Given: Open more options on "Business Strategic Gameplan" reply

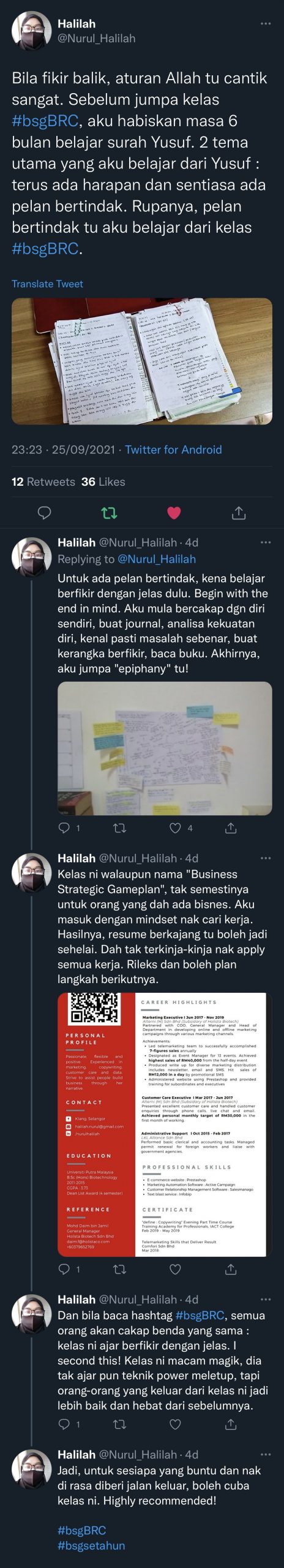Looking at the screenshot, I should (266, 858).
